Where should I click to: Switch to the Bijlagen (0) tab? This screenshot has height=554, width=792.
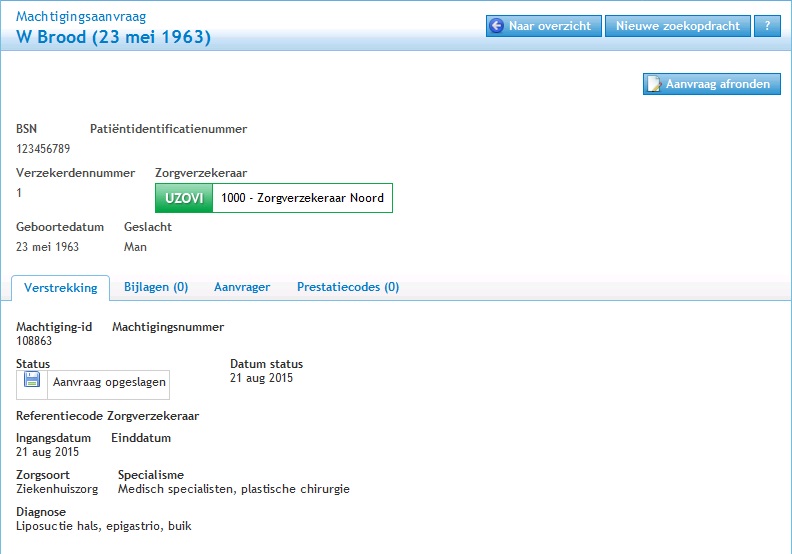156,287
